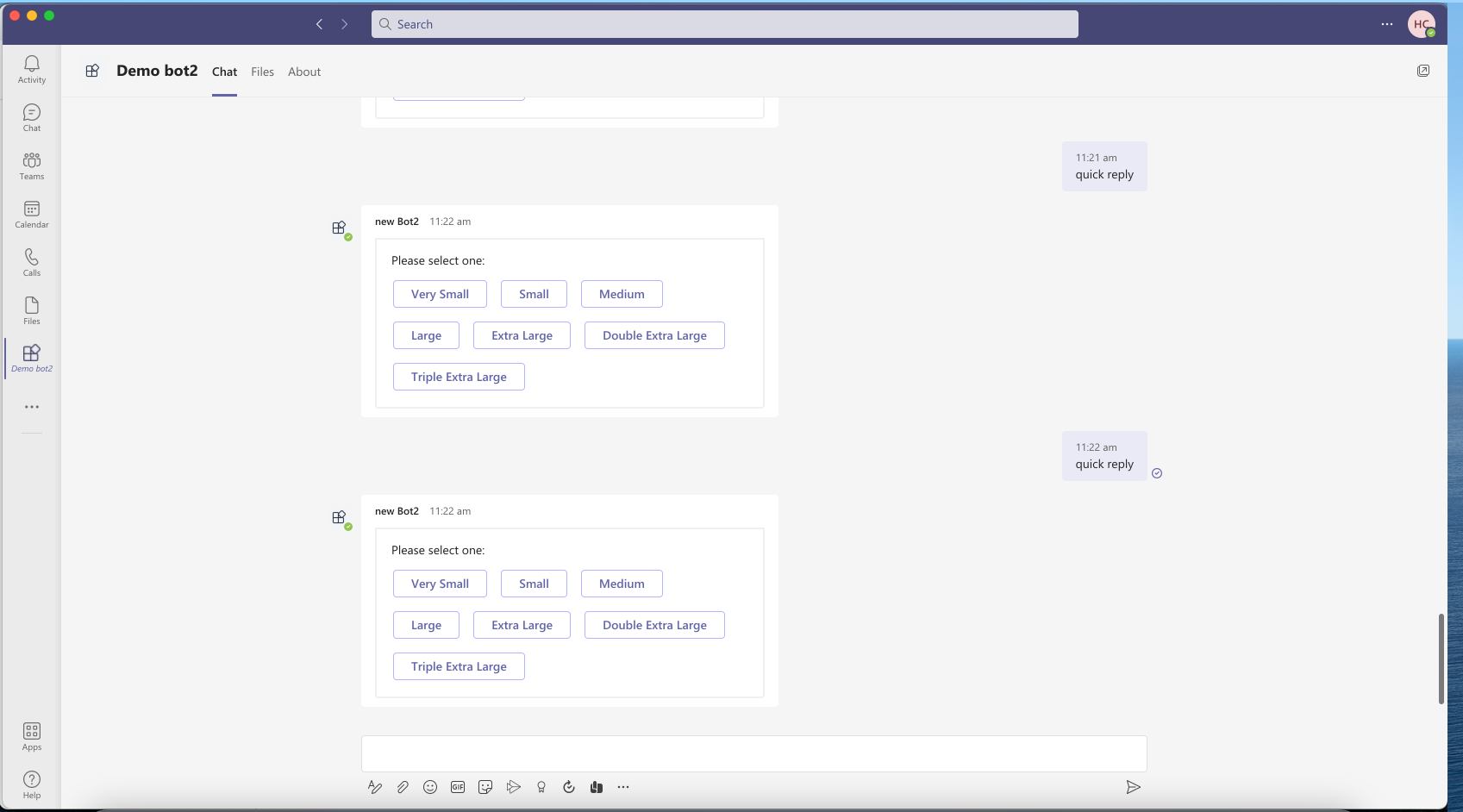This screenshot has width=1463, height=812.
Task: Open the emoji picker
Action: 430,787
